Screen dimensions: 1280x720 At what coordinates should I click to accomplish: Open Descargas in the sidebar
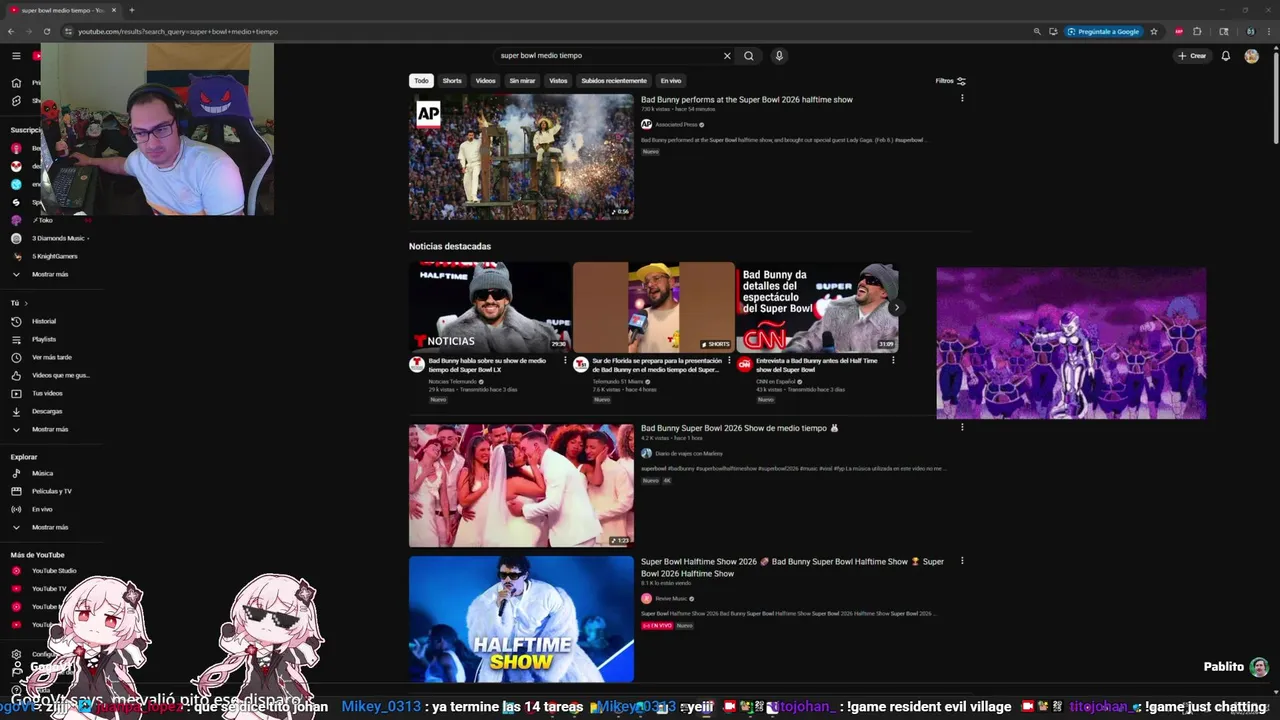[x=45, y=411]
